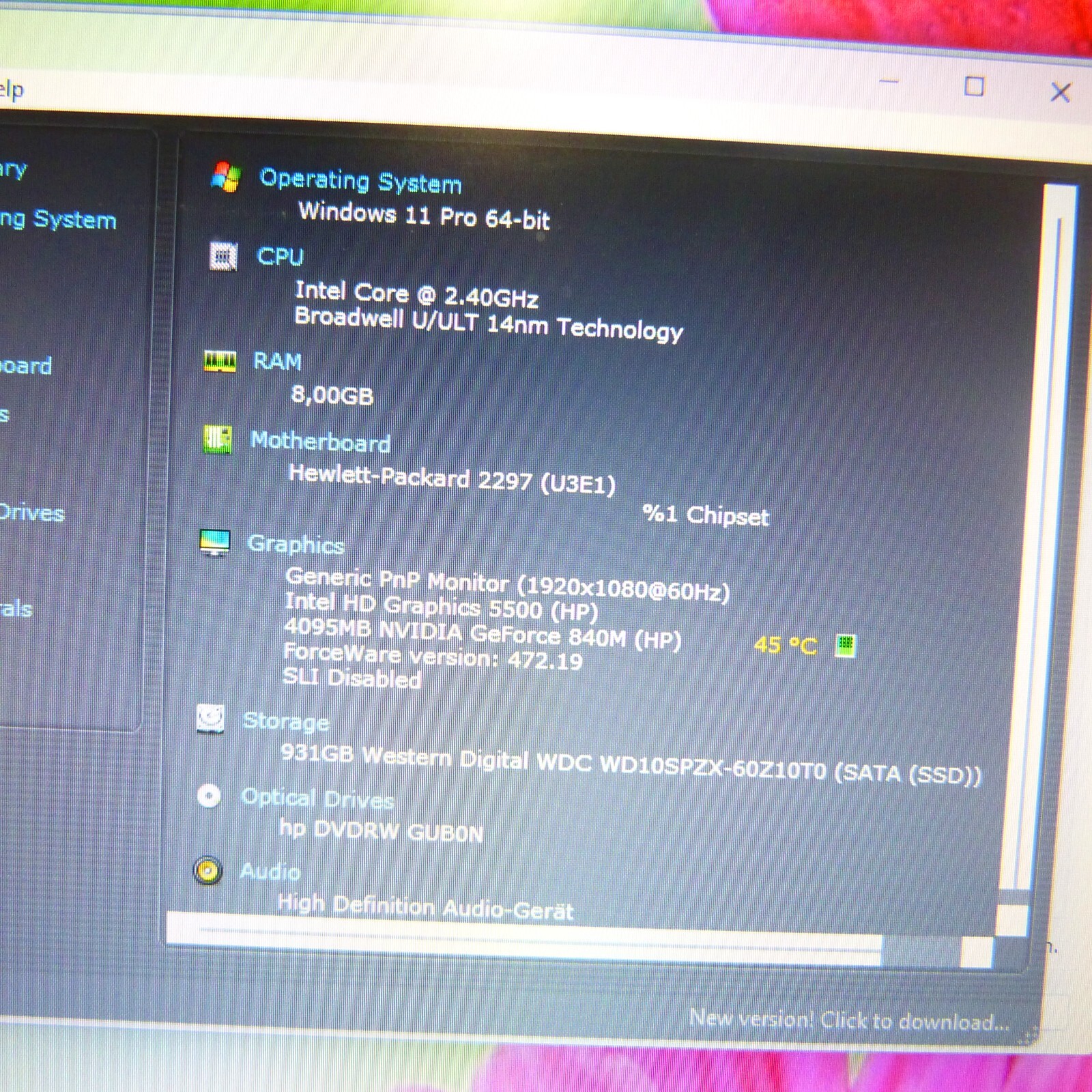Click the Storage hard drive icon

(x=210, y=719)
